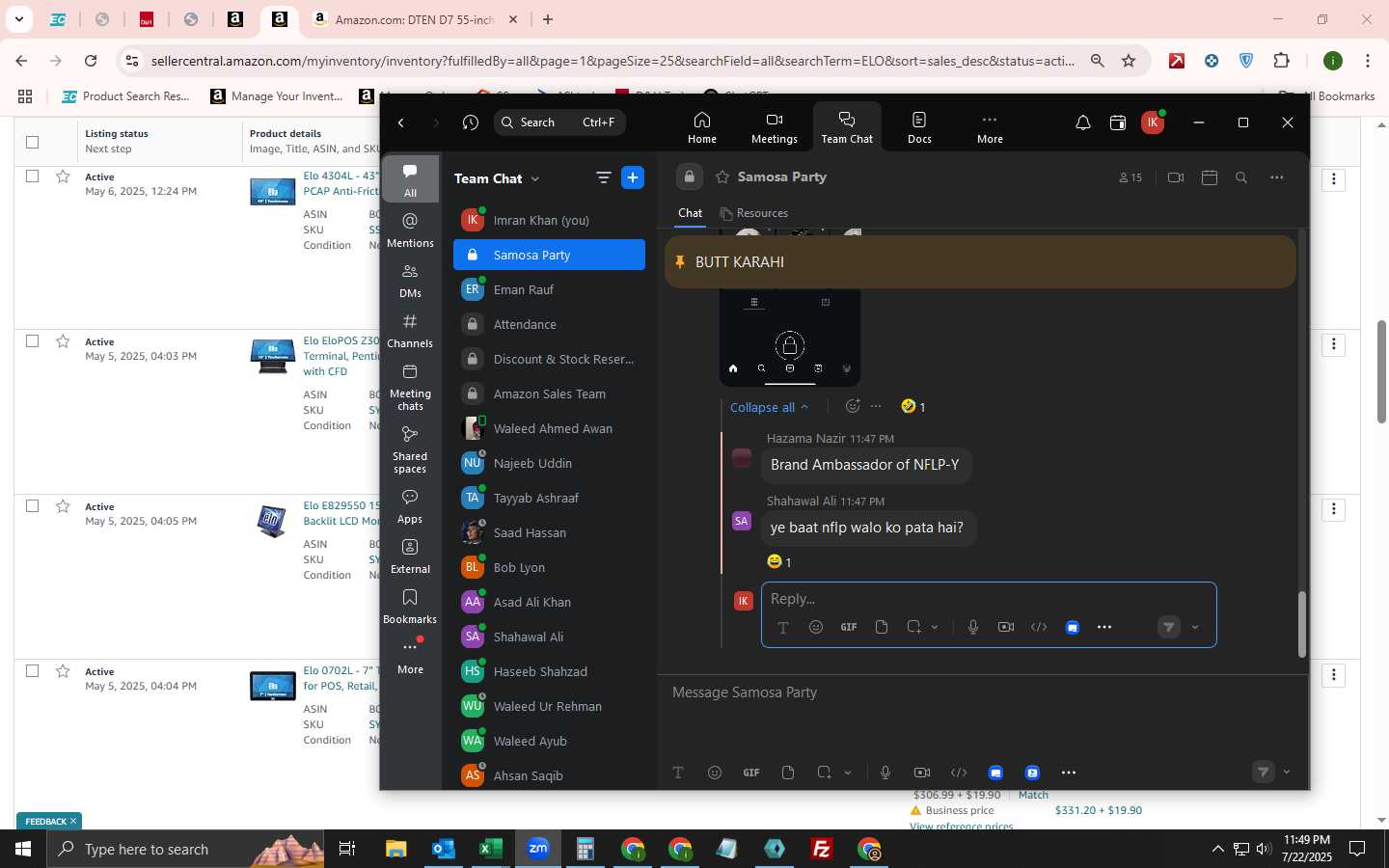Open Mentions in the Zoom sidebar
Viewport: 1389px width, 868px height.
tap(410, 230)
